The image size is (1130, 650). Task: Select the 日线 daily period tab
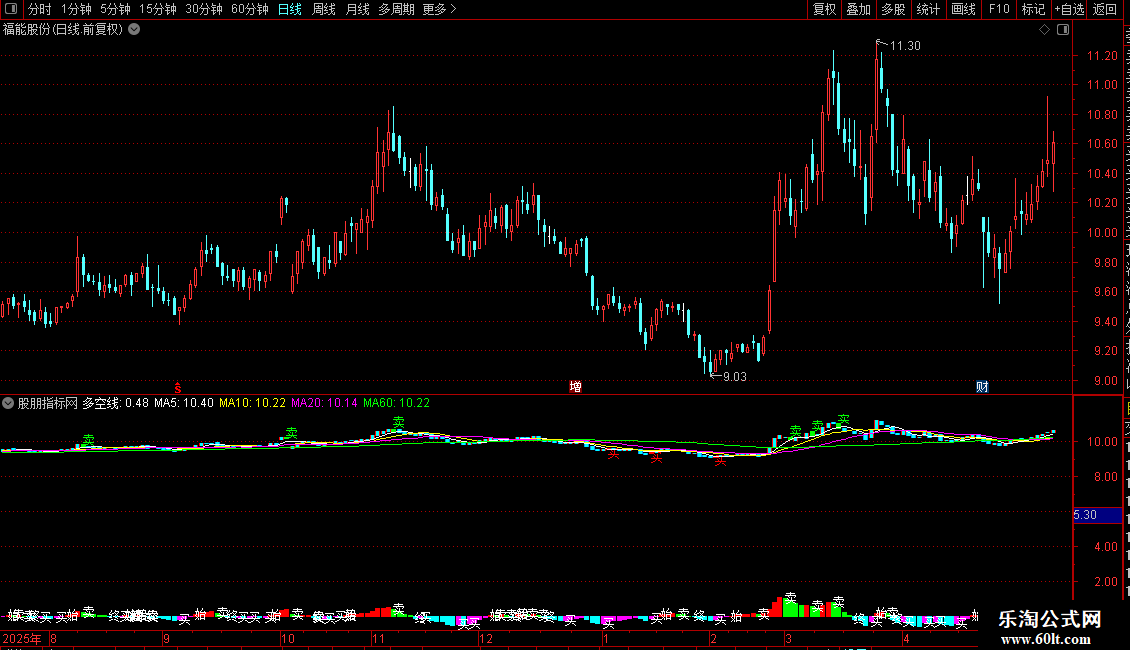(x=290, y=9)
